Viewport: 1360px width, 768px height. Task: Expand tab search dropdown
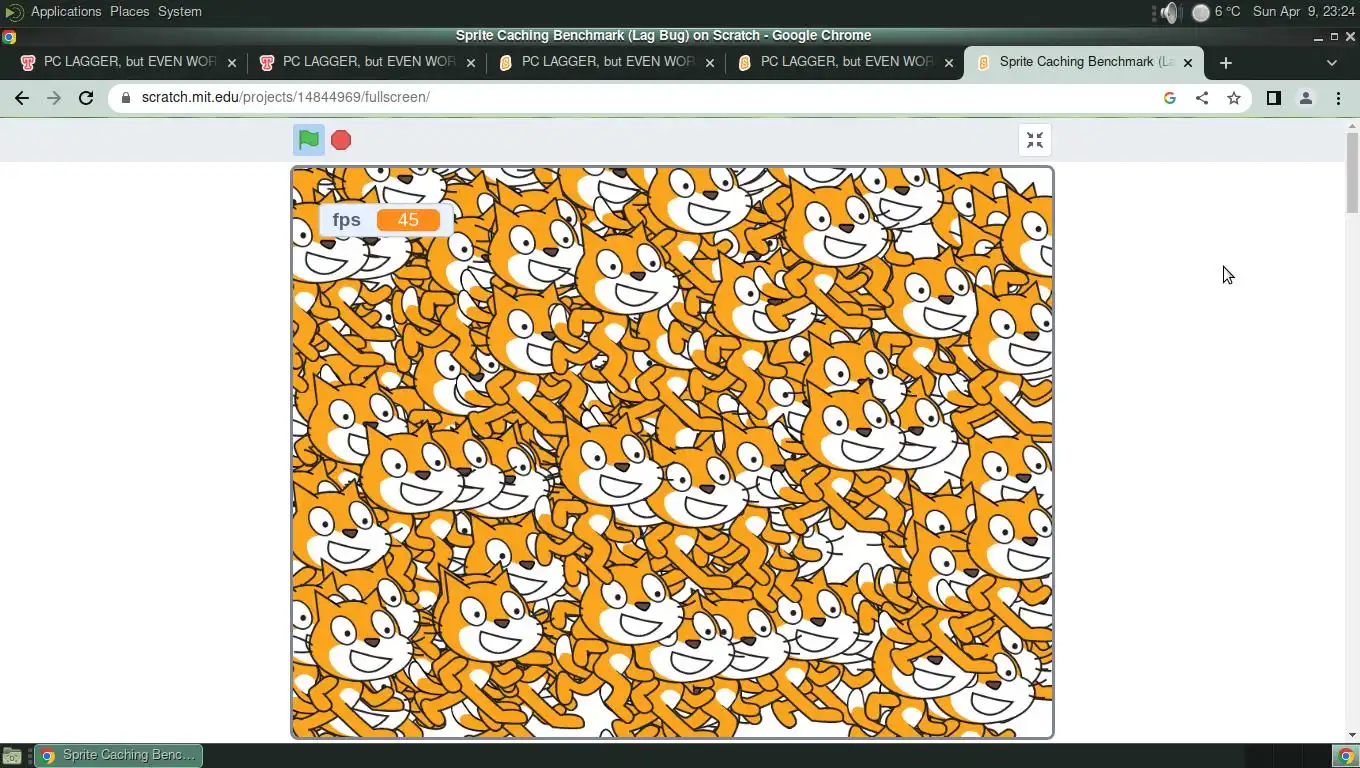(1331, 62)
